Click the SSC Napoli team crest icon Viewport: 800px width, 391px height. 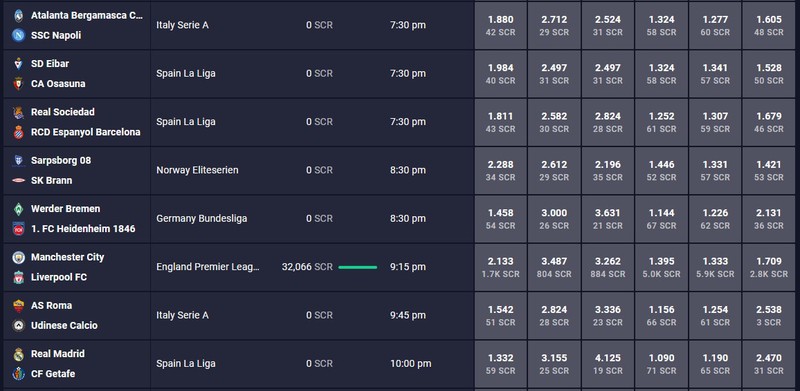pyautogui.click(x=19, y=35)
